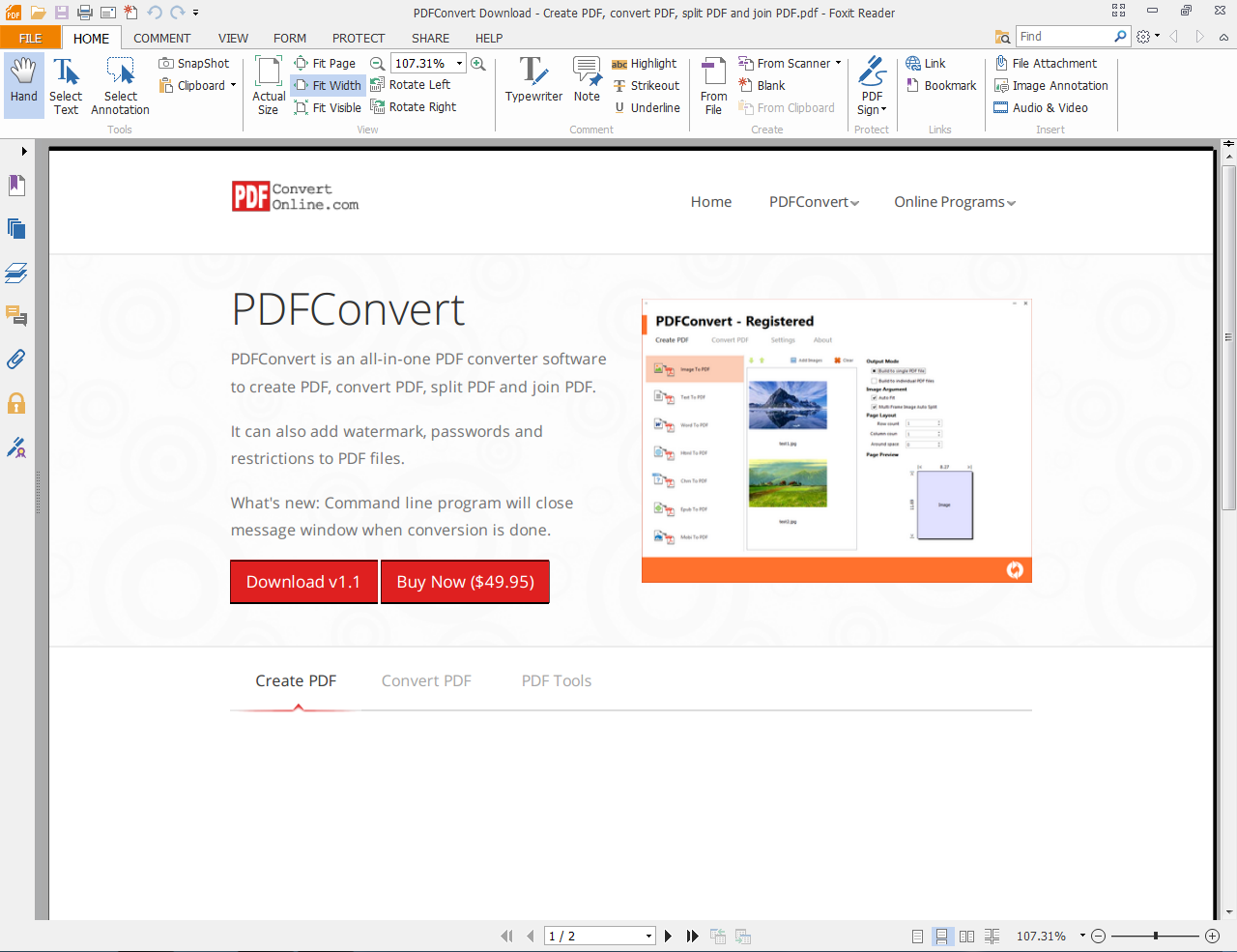This screenshot has height=952, width=1237.
Task: Switch to the COMMENT ribbon tab
Action: pyautogui.click(x=162, y=38)
